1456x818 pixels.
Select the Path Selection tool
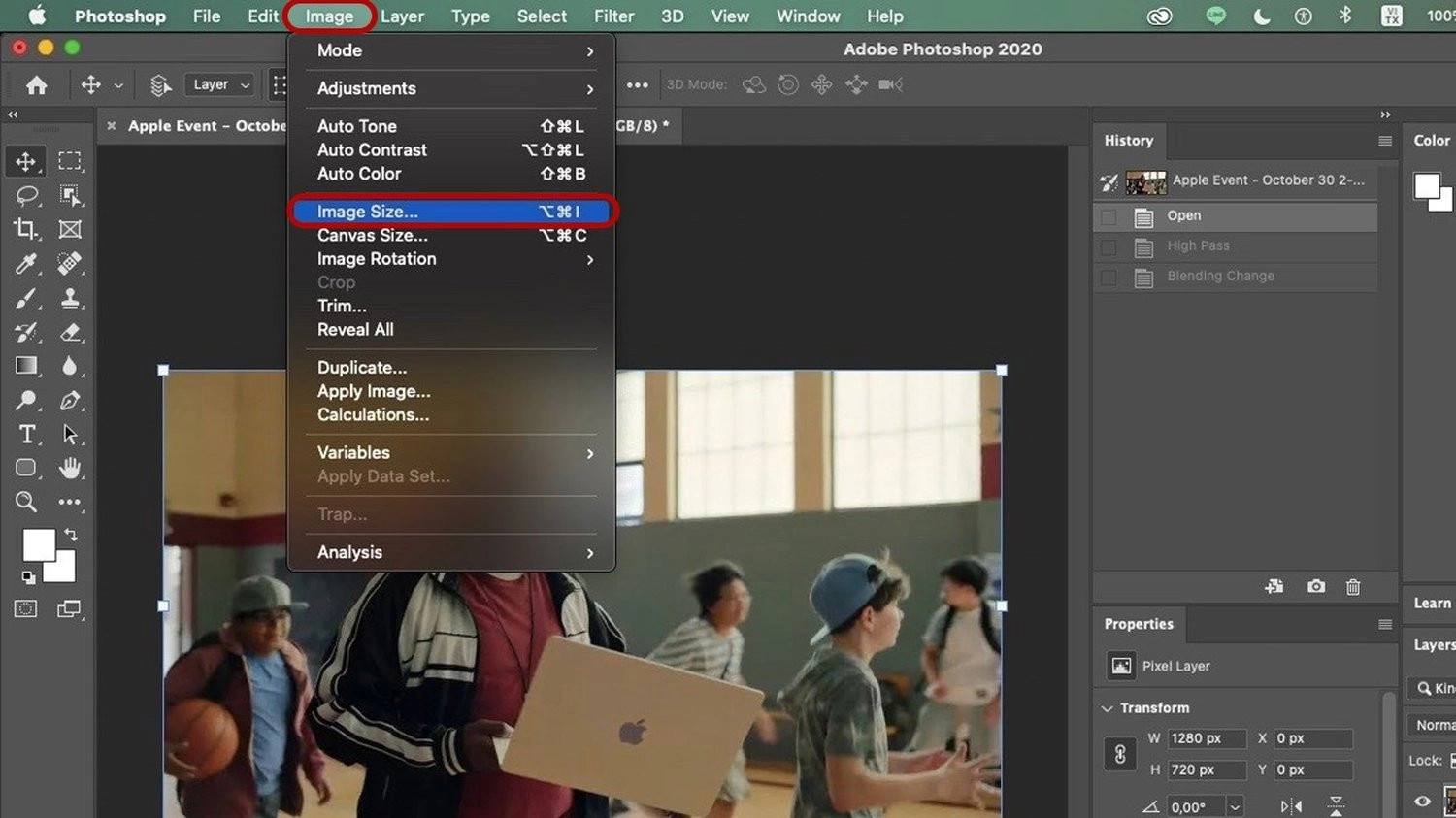tap(70, 434)
